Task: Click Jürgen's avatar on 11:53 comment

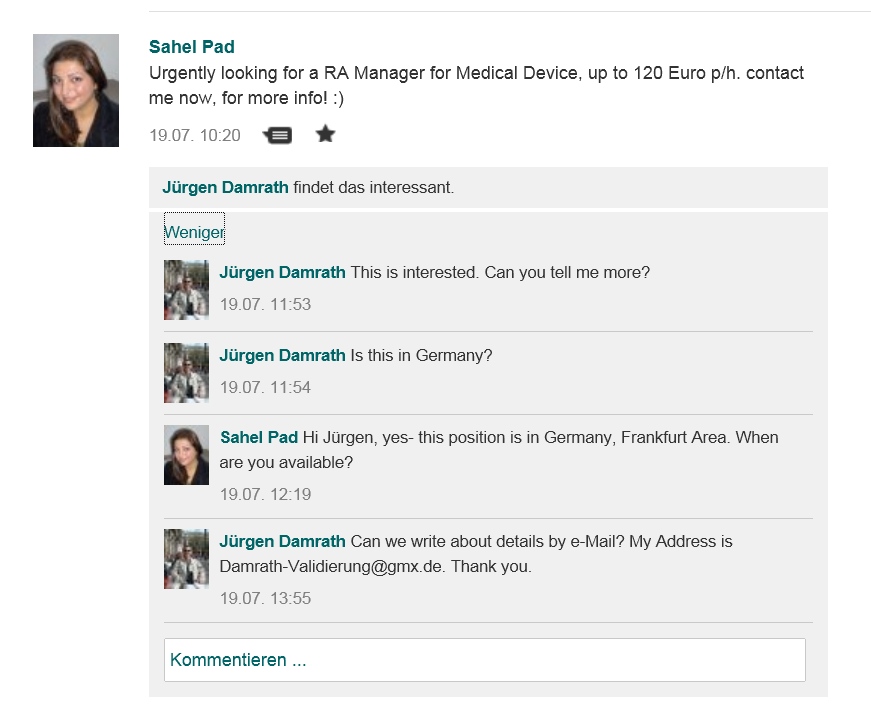Action: click(x=186, y=290)
